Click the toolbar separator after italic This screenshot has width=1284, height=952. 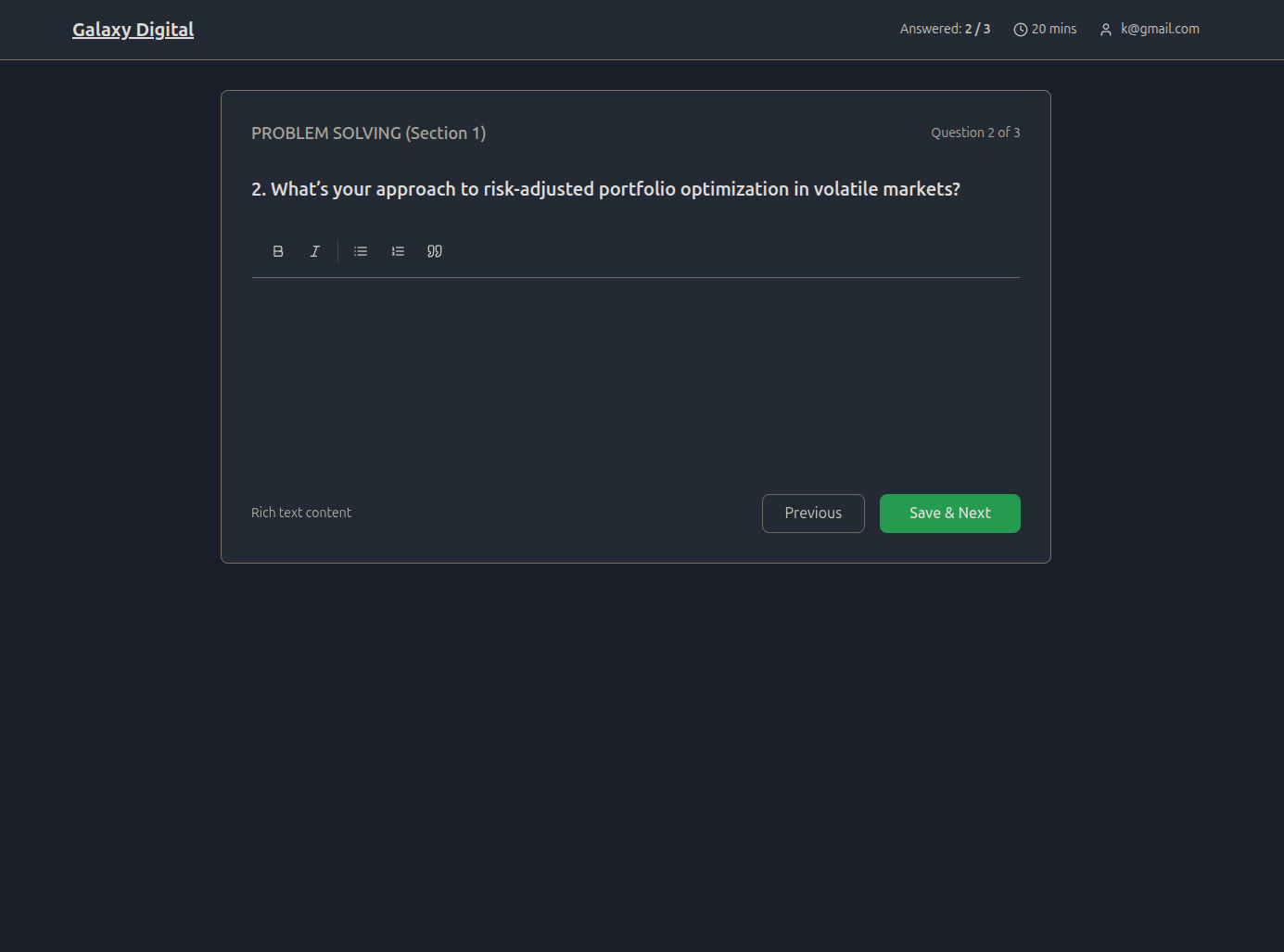click(338, 251)
